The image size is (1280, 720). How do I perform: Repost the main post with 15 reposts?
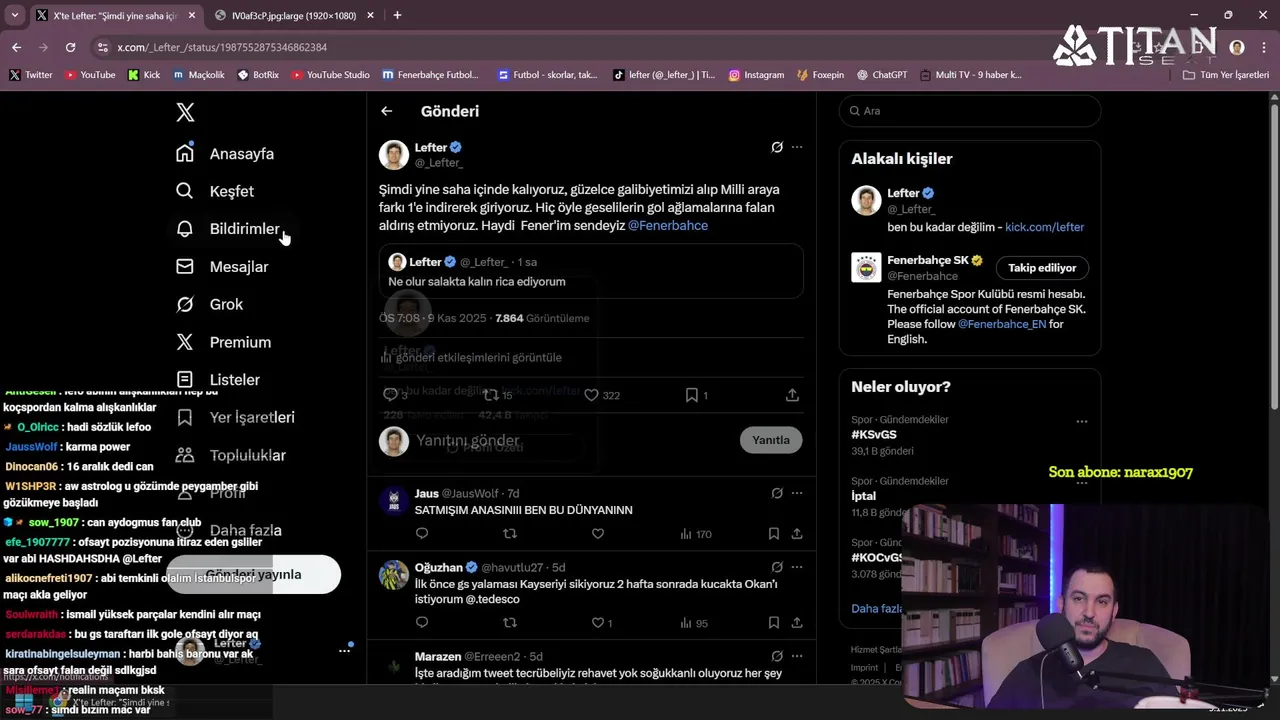point(498,395)
